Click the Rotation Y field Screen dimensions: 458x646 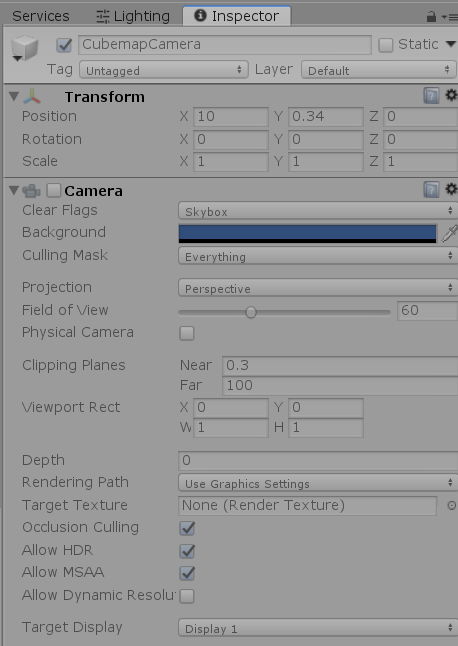click(326, 139)
